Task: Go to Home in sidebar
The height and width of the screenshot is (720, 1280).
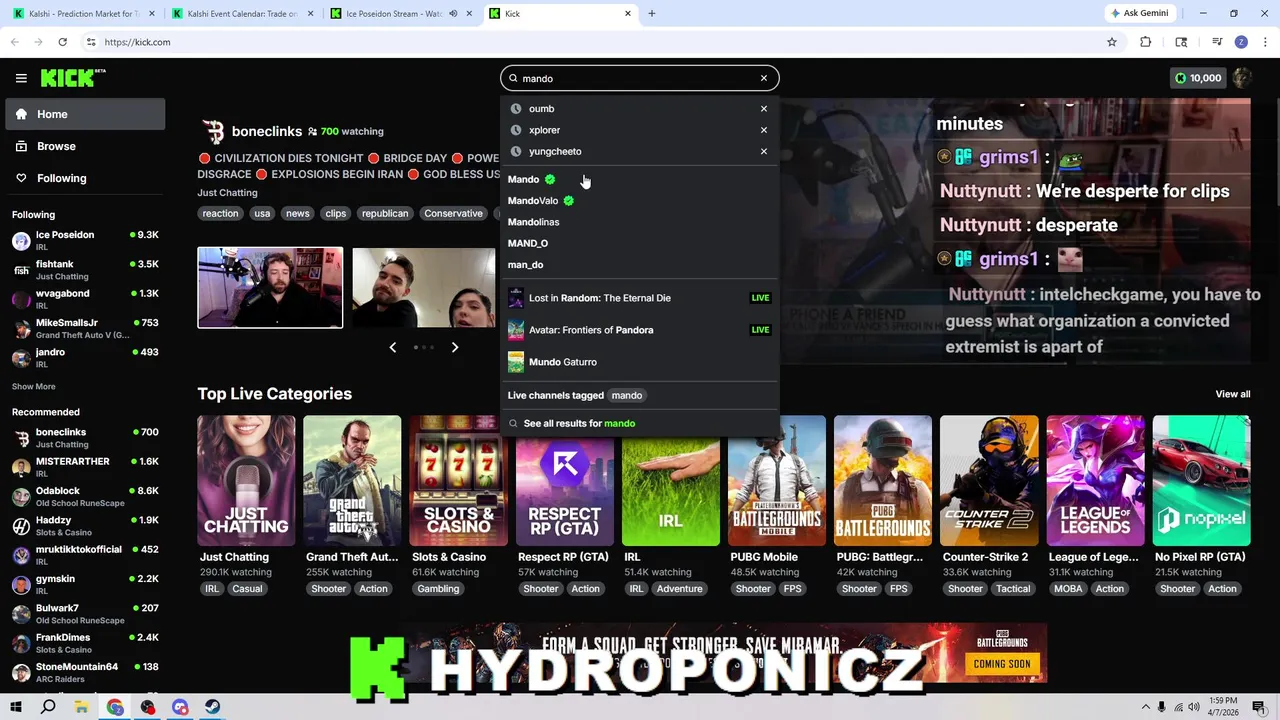Action: click(86, 114)
